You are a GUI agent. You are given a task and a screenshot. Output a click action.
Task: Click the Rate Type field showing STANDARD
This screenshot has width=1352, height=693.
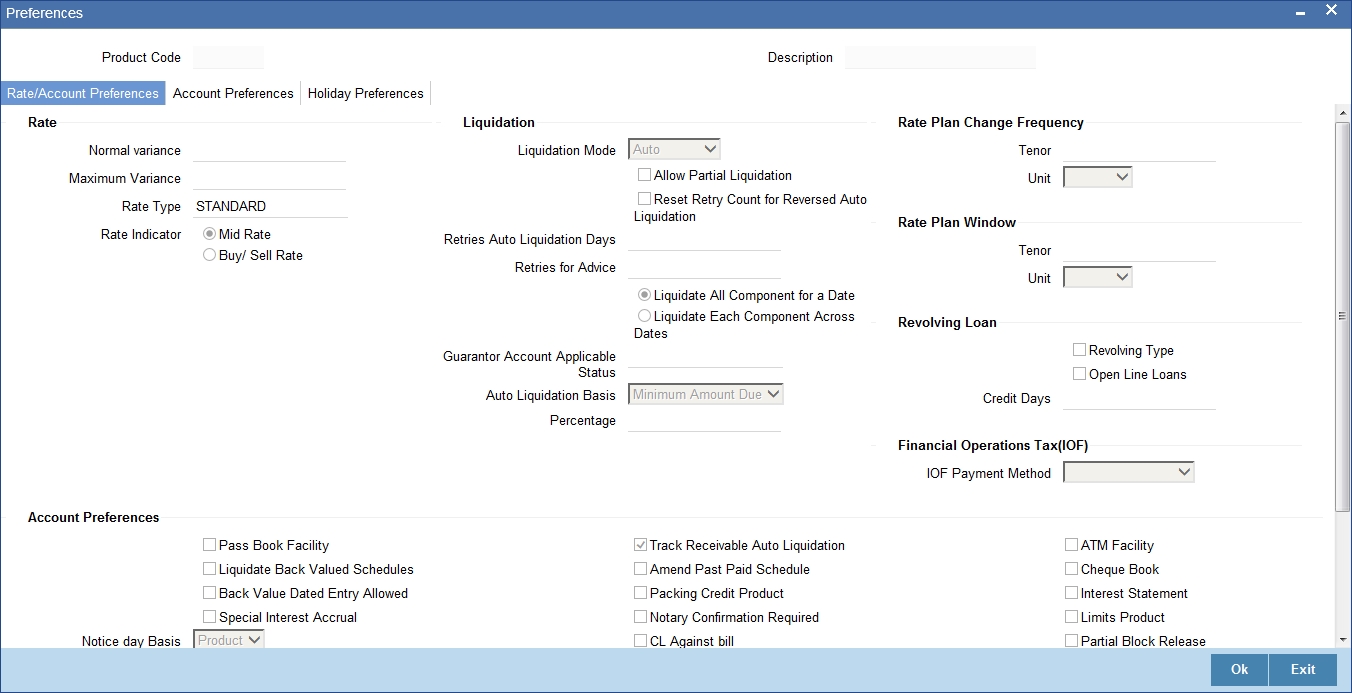[x=270, y=206]
